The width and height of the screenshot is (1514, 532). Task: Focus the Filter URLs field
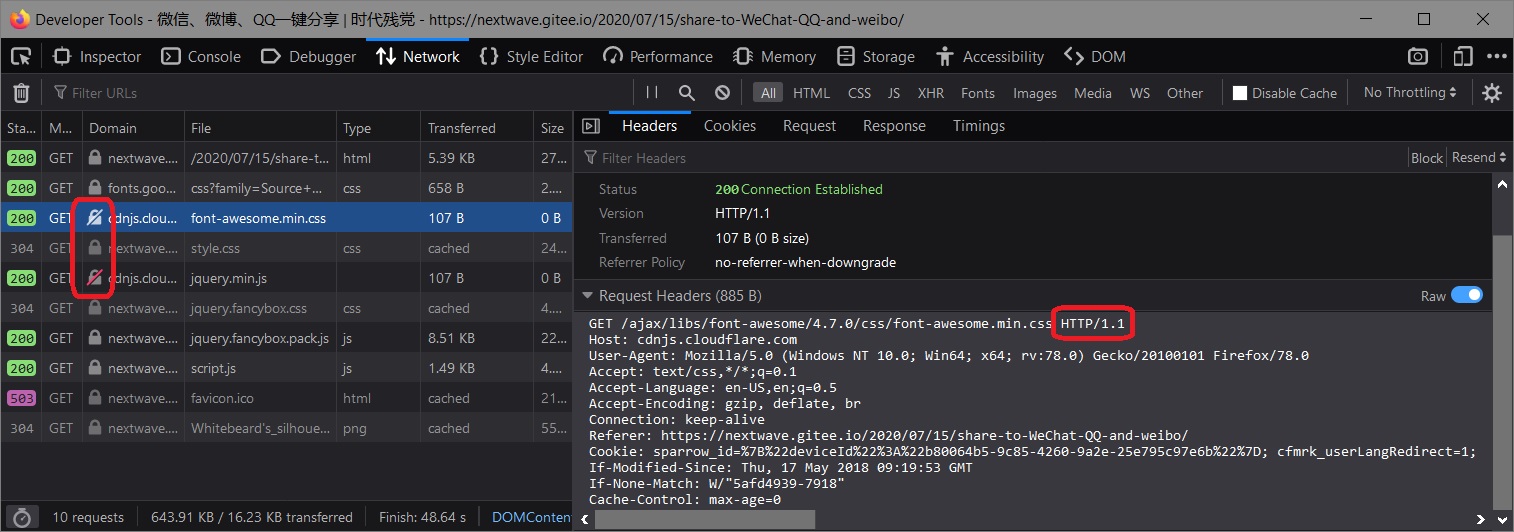340,93
